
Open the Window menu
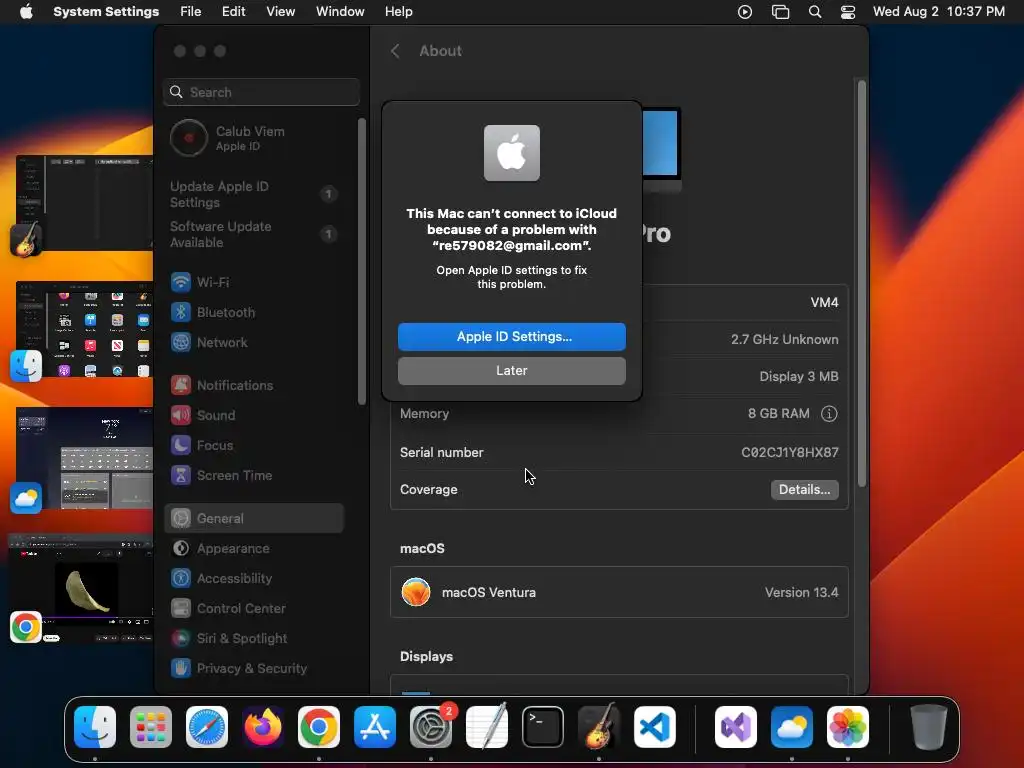tap(340, 12)
